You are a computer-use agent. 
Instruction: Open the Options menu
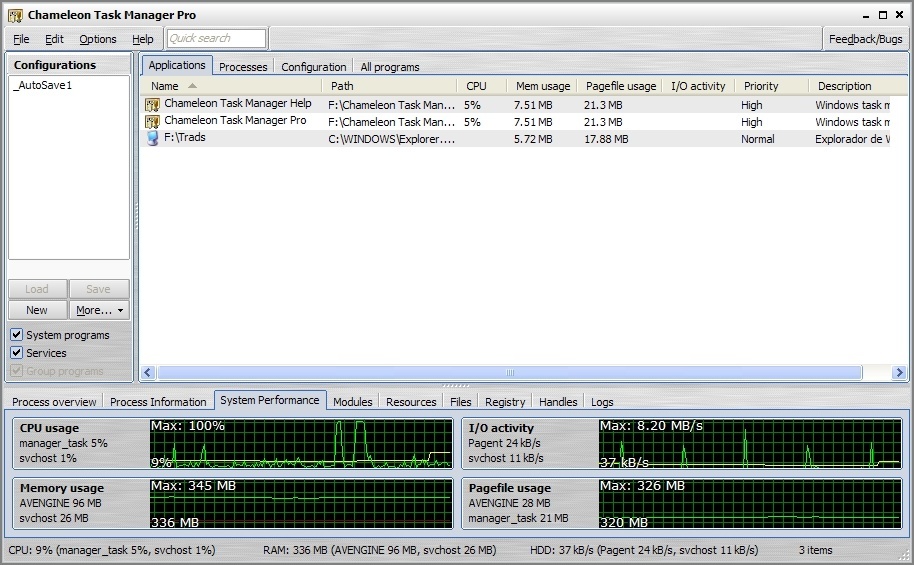point(98,39)
